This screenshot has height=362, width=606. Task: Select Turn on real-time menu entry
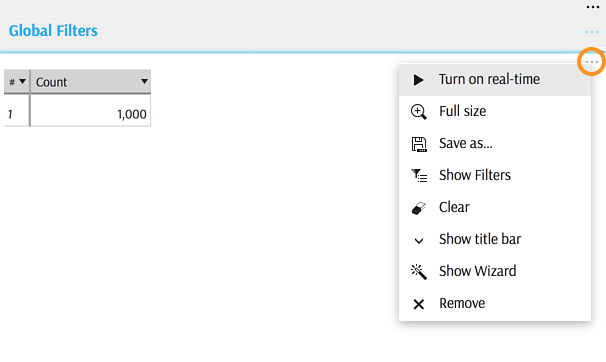point(495,80)
